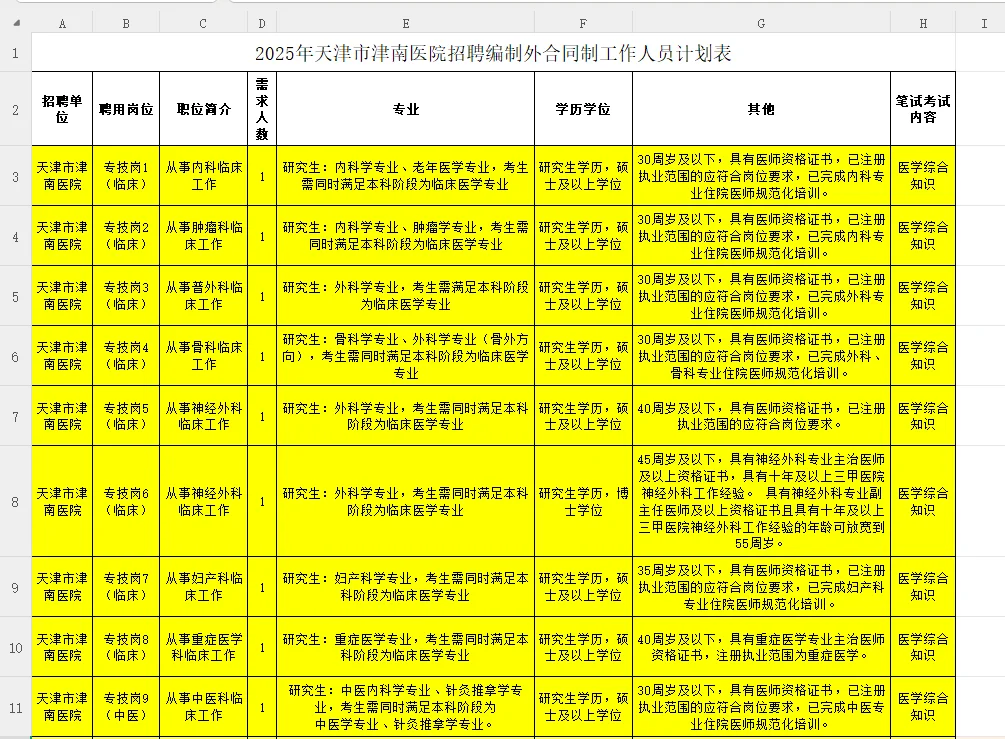The width and height of the screenshot is (1005, 739).
Task: Click the 研究生学历，博士学位 cell
Action: coord(583,502)
